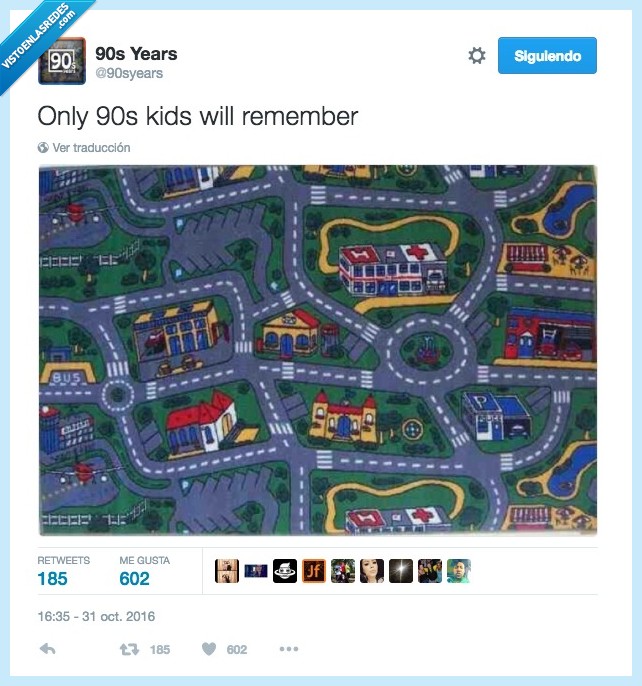Open the 16:35 - 31 oct. 2016 timestamp
The height and width of the screenshot is (686, 642).
[x=96, y=616]
